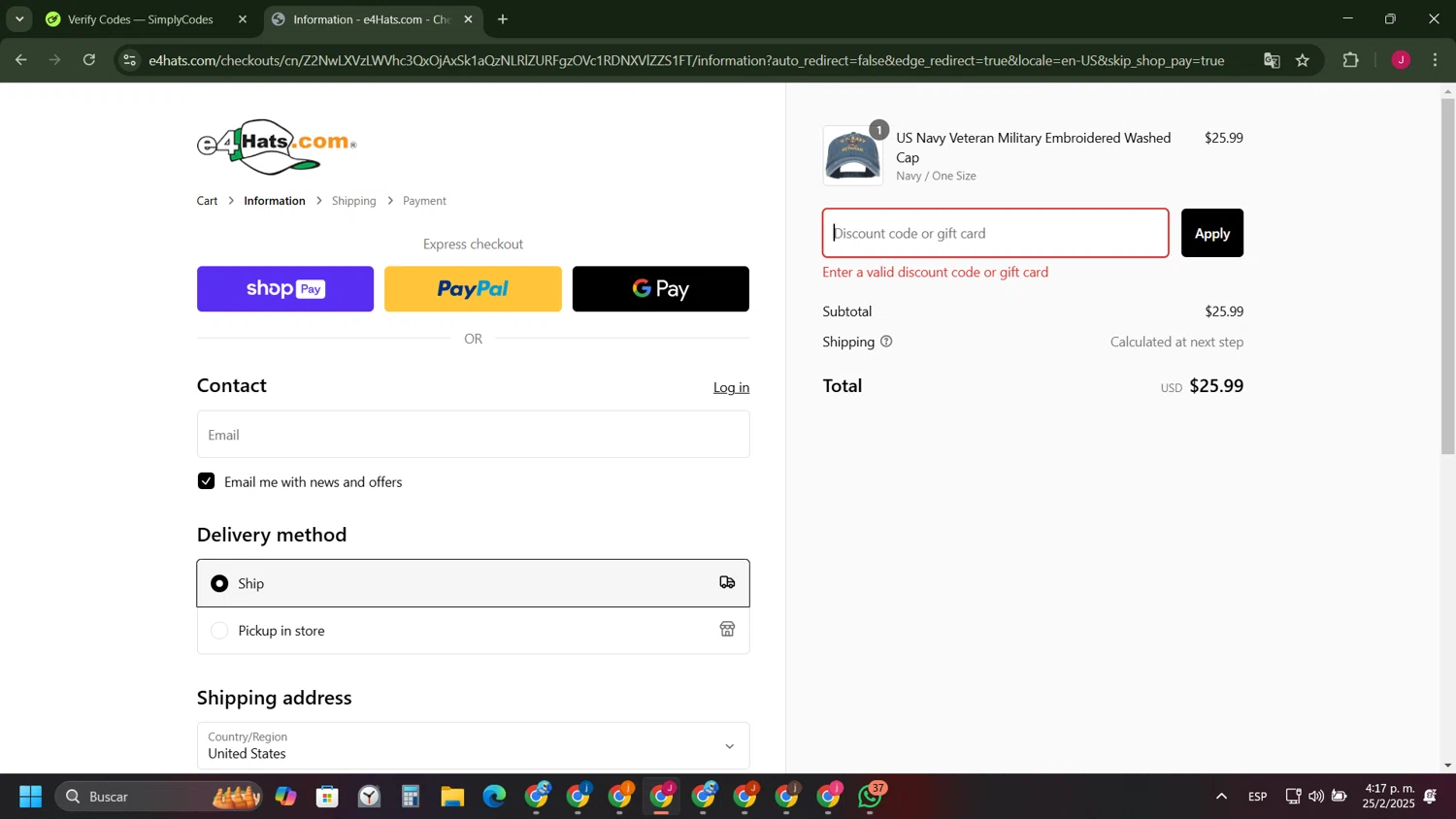Go back to Cart breadcrumb

pyautogui.click(x=207, y=201)
